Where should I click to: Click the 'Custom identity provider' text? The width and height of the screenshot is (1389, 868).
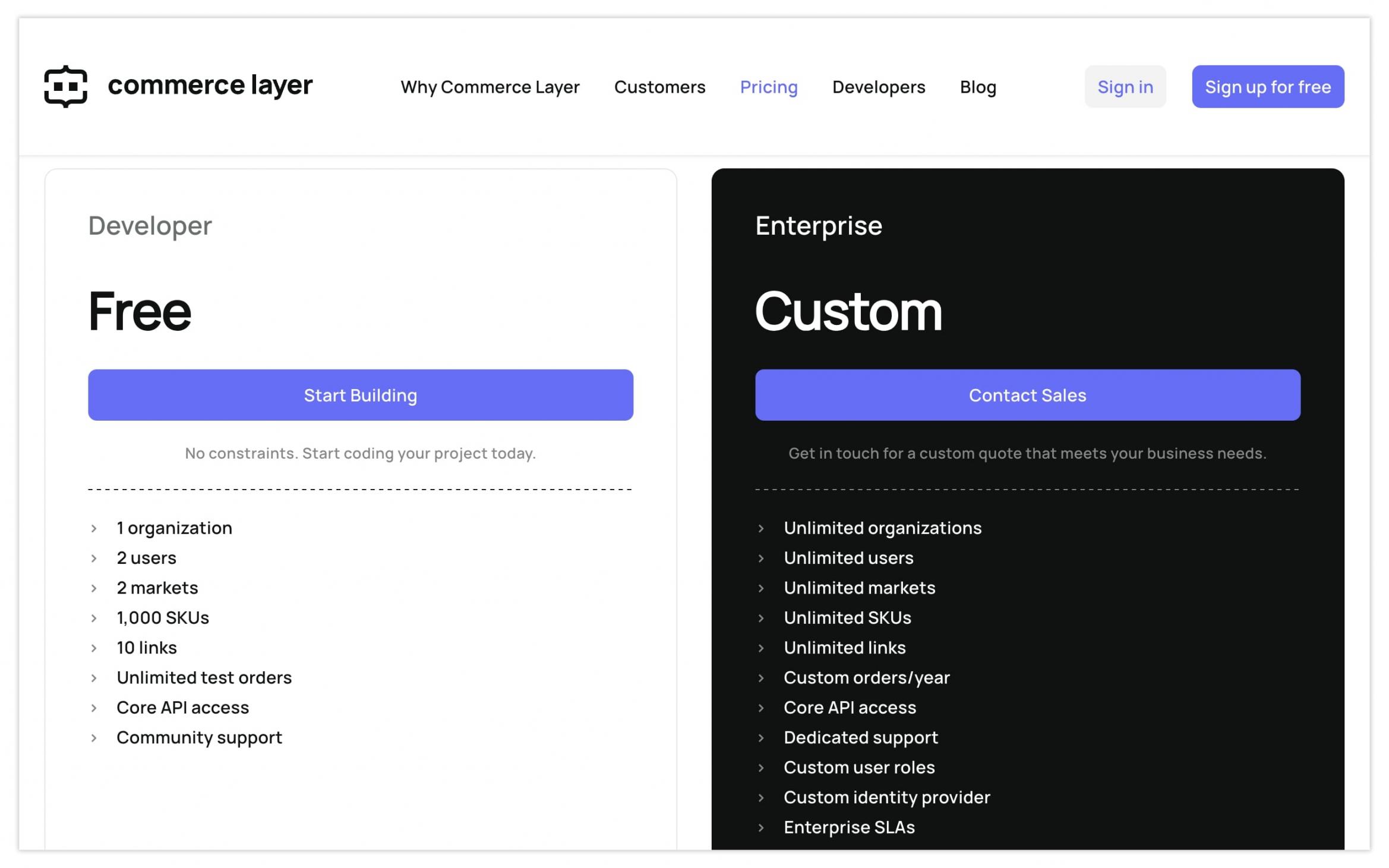point(887,798)
